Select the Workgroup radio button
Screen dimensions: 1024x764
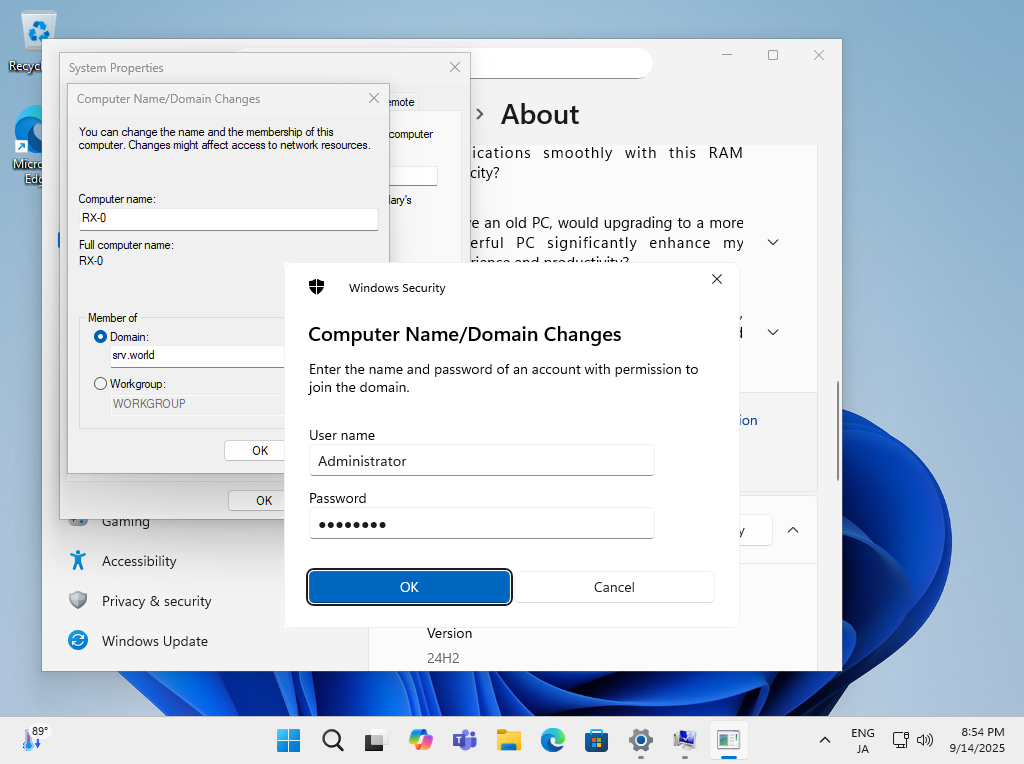(100, 384)
